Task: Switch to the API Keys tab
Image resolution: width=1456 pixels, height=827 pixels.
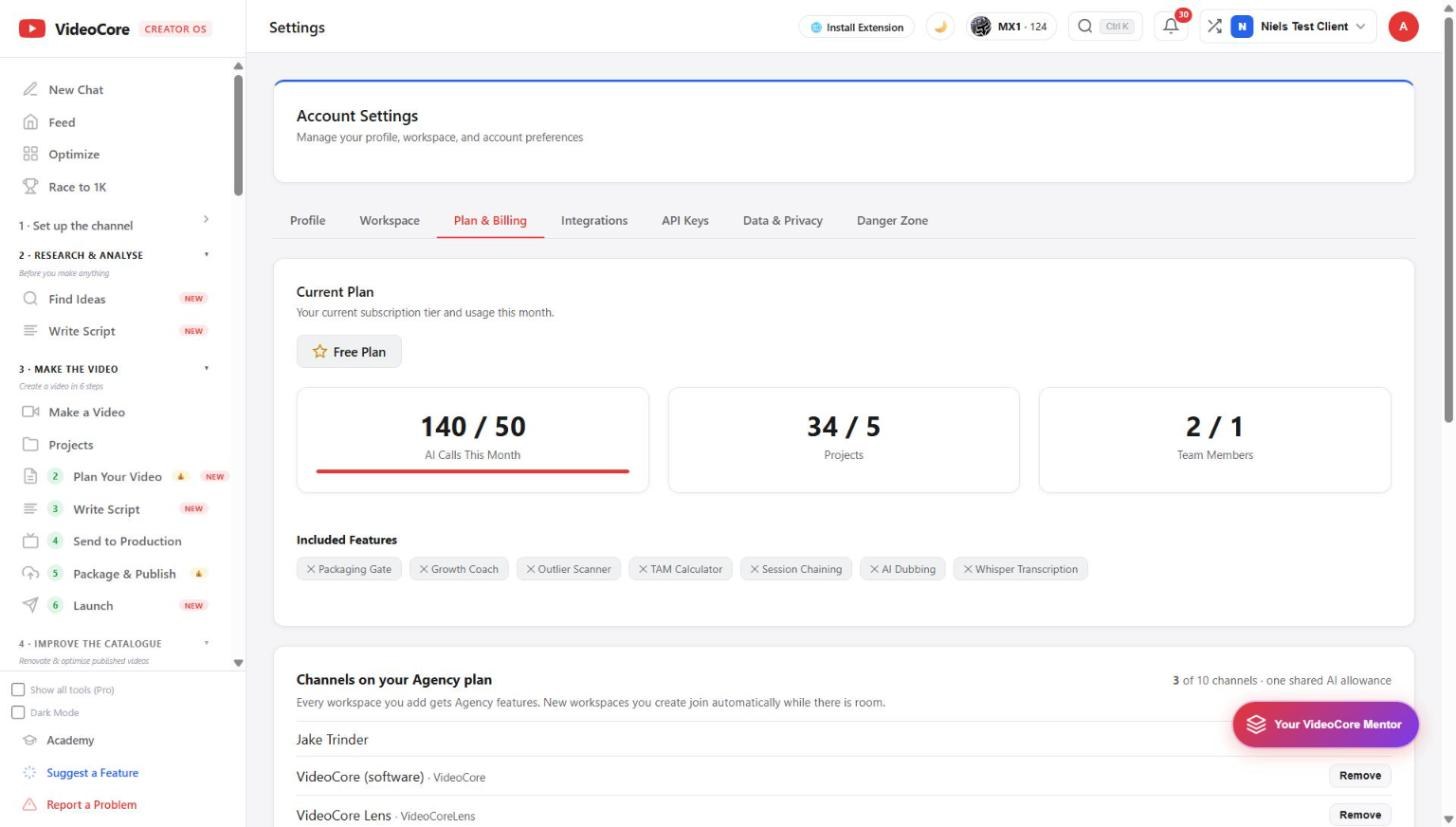Action: pos(685,220)
